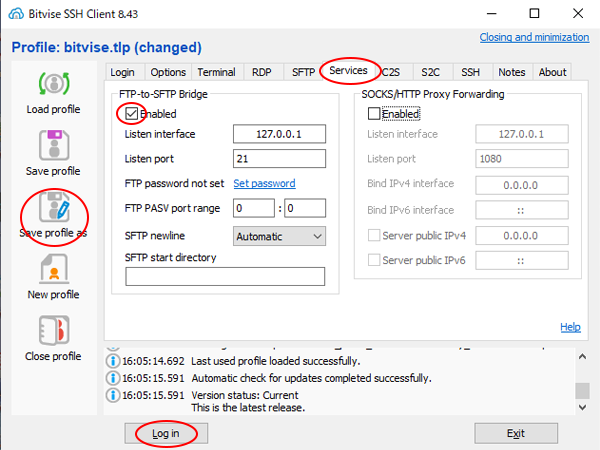Image resolution: width=600 pixels, height=450 pixels.
Task: Click the Close profile icon
Action: coord(54,330)
